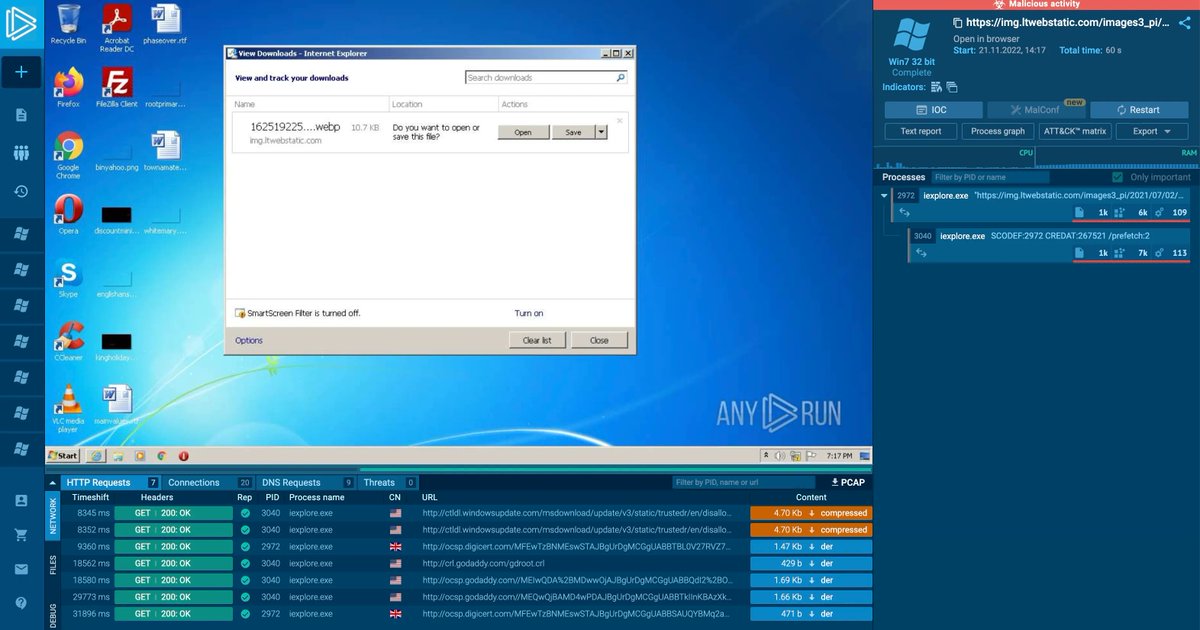
Task: Click the share icon next to URL
Action: (1185, 22)
